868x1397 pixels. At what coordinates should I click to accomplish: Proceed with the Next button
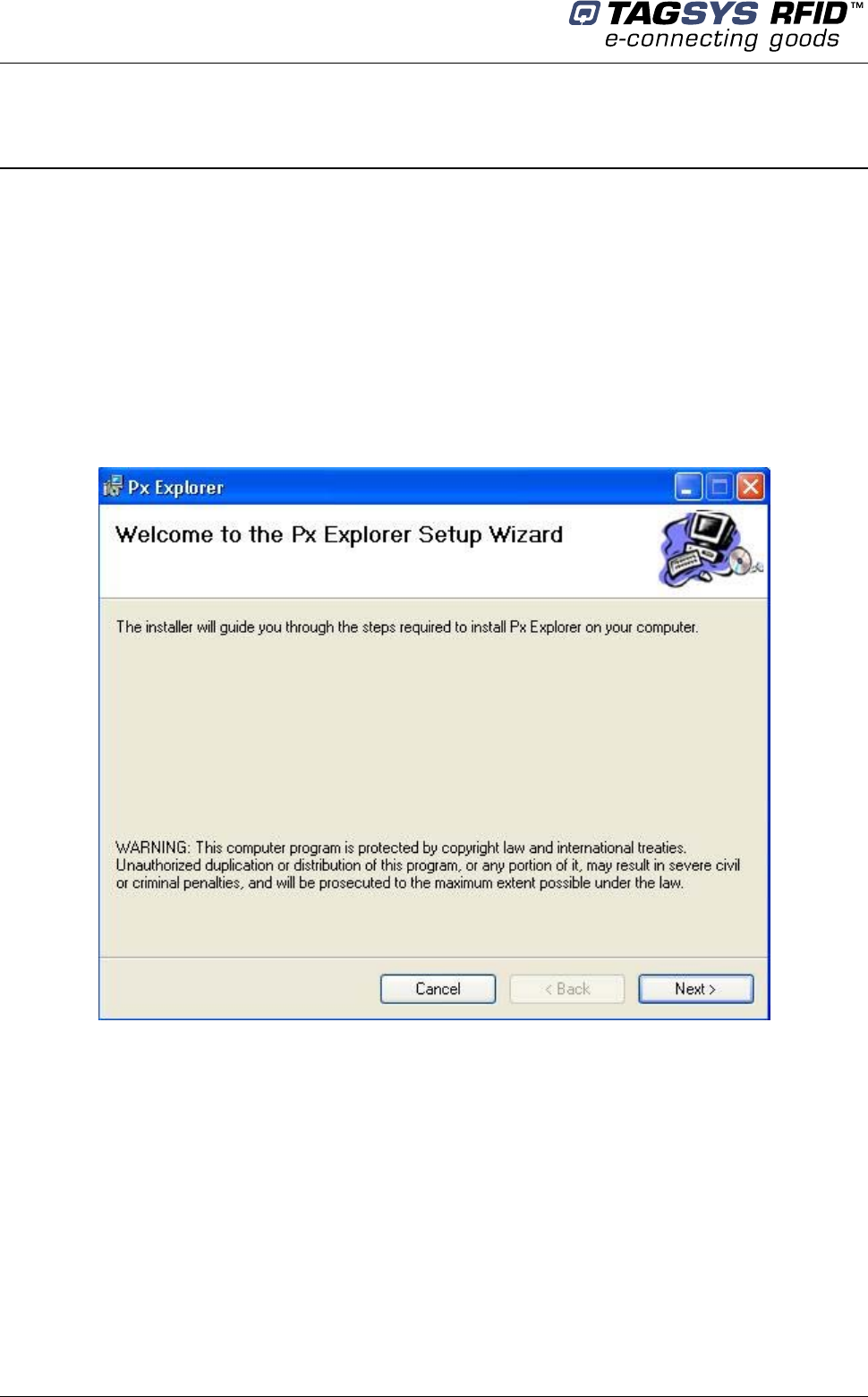tap(695, 989)
